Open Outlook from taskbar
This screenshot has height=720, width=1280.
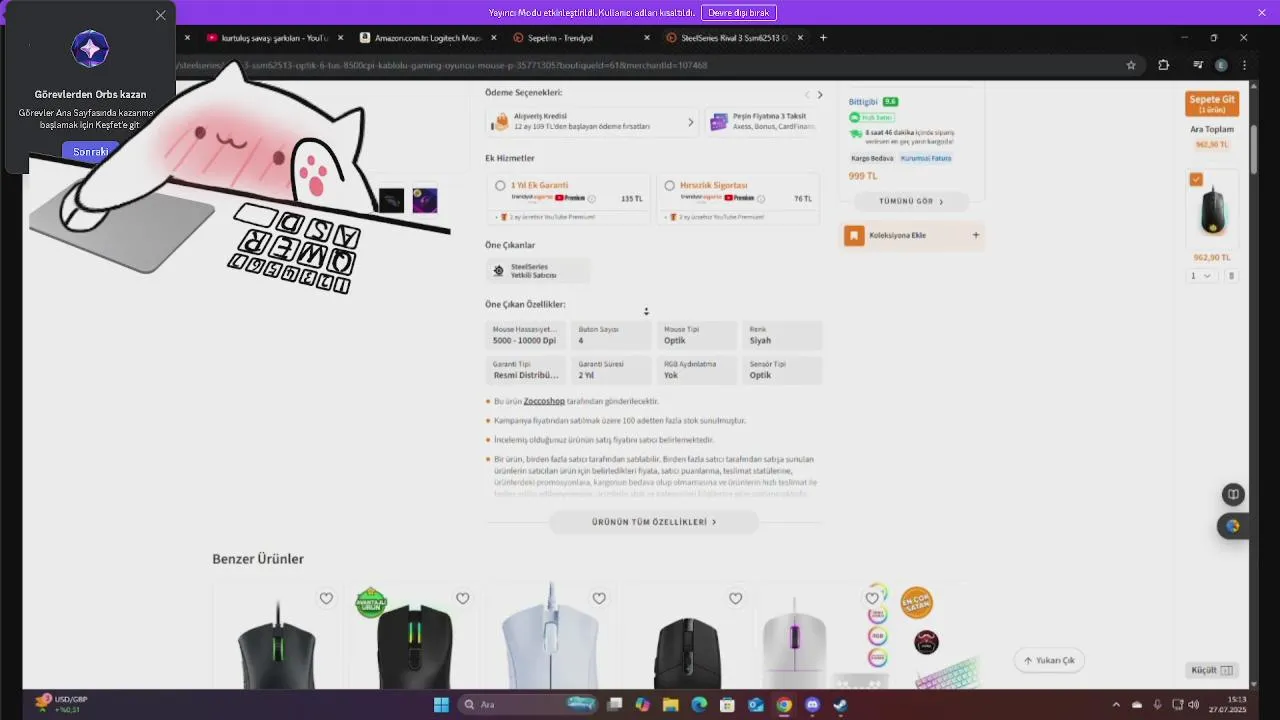coord(756,704)
